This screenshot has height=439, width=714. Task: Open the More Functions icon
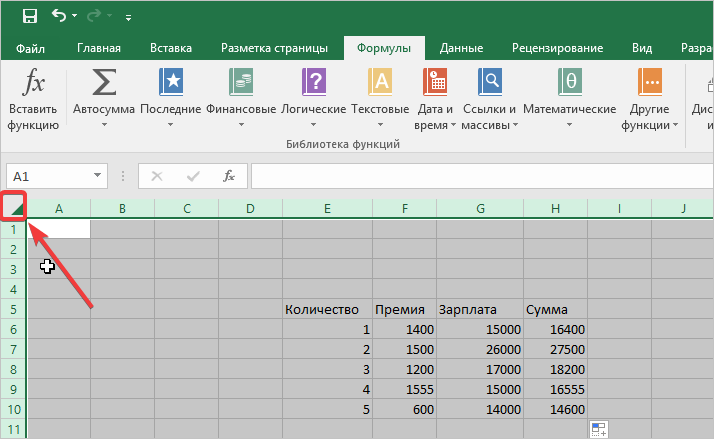click(651, 82)
